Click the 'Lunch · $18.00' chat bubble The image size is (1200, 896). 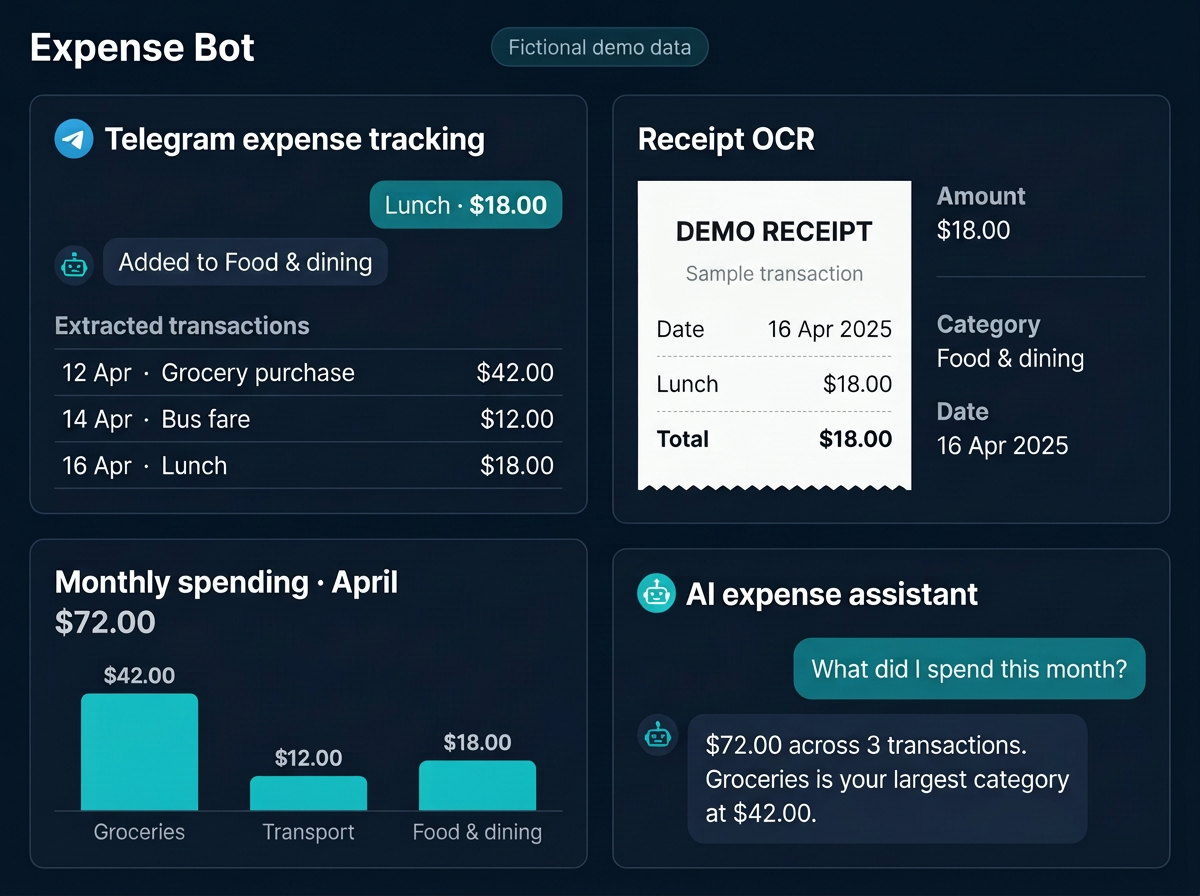466,205
